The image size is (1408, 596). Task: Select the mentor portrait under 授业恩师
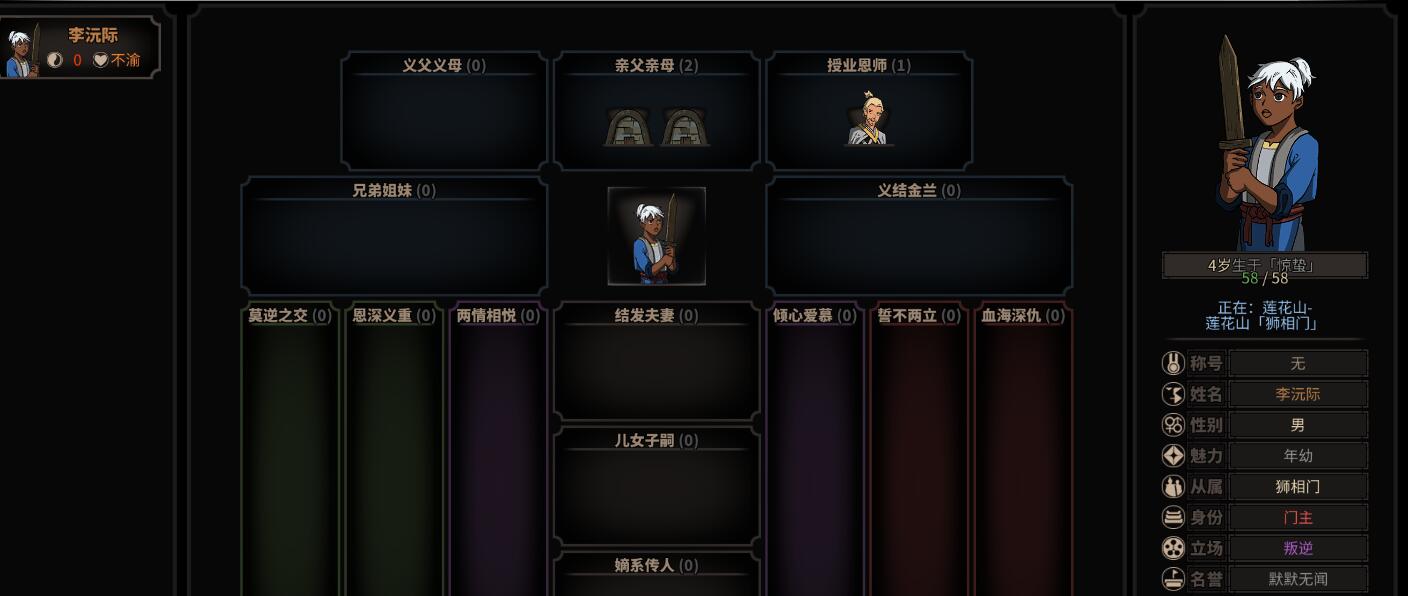pos(868,119)
